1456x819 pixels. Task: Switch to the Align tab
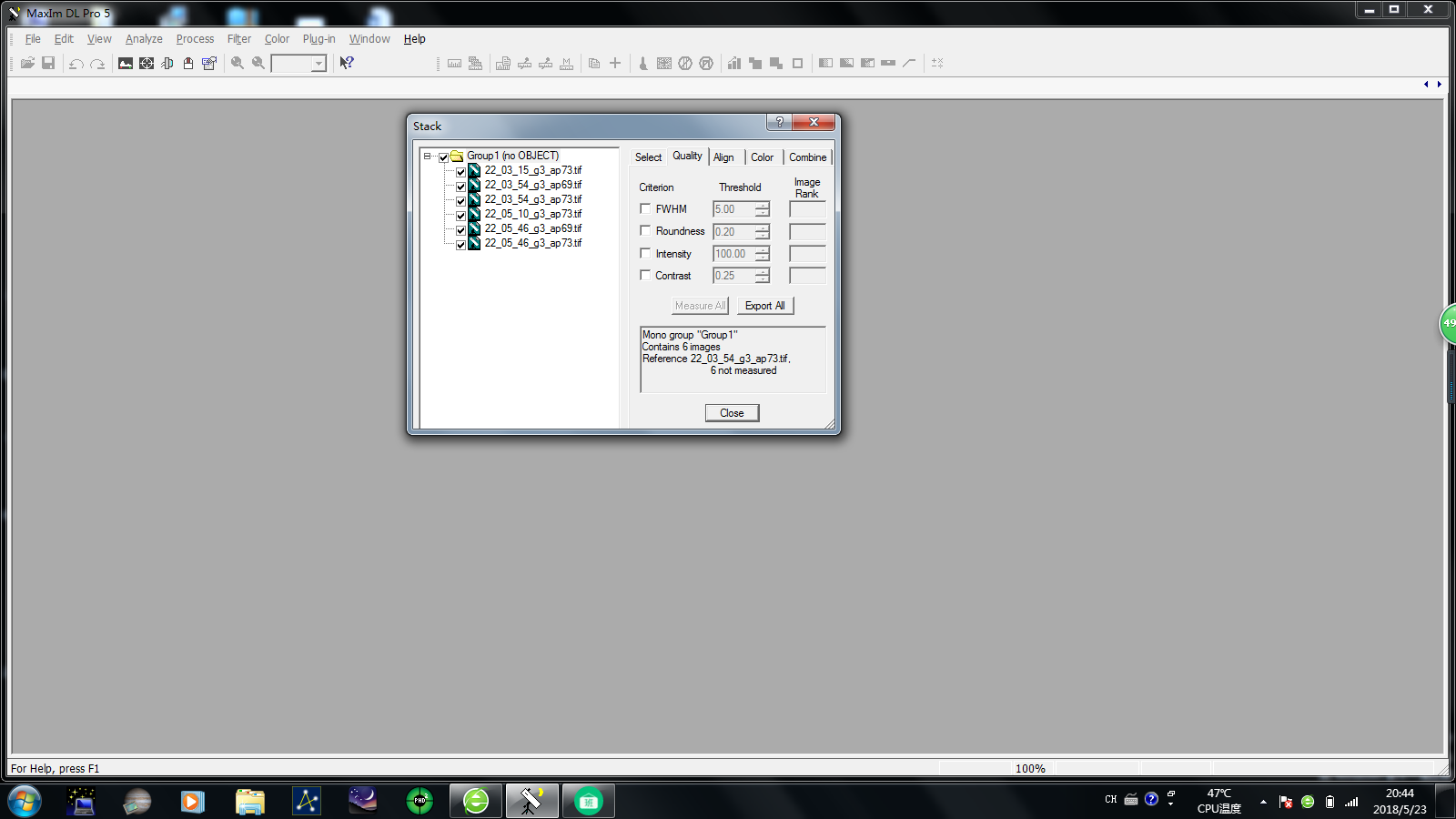point(723,157)
